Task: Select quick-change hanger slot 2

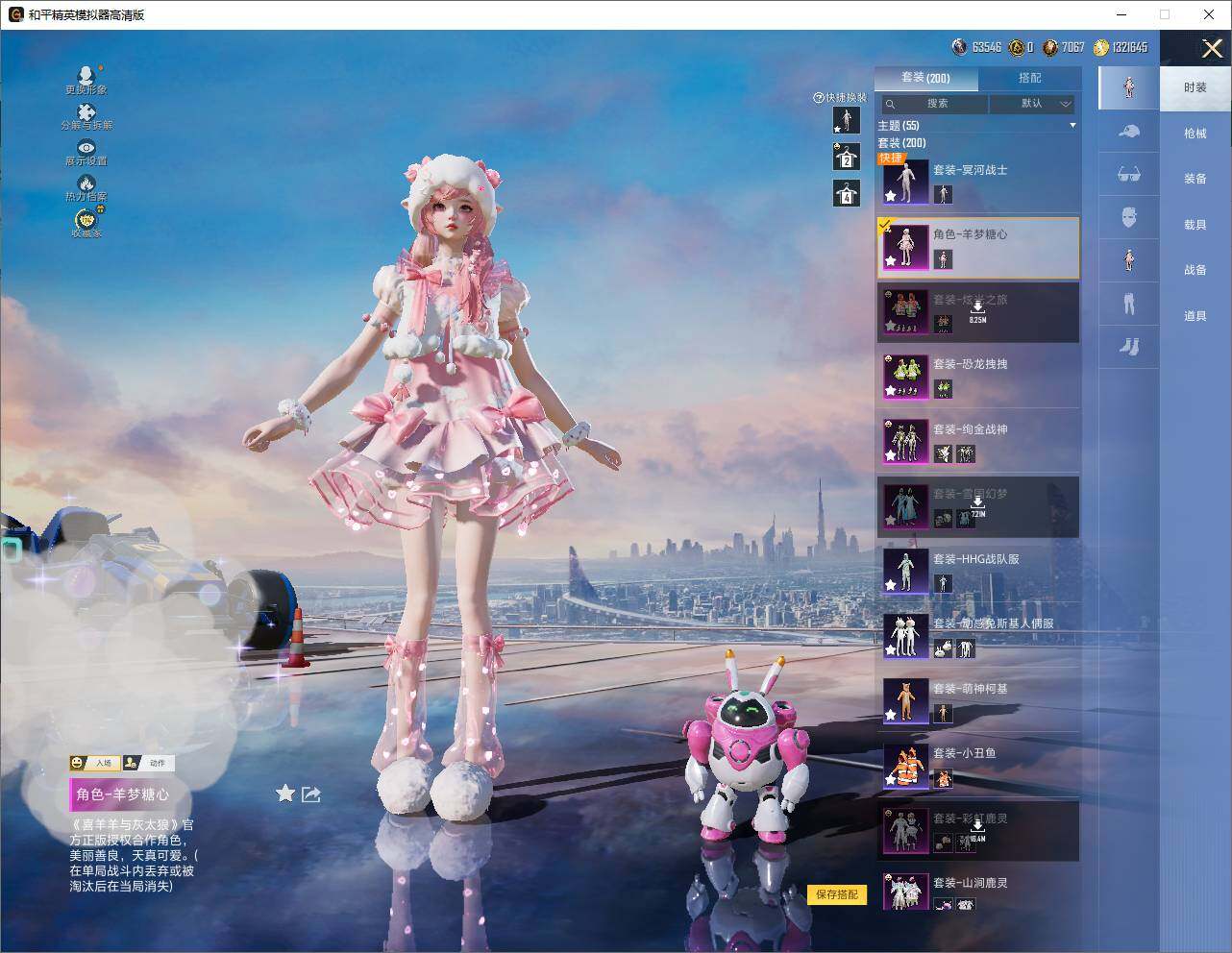Action: point(846,157)
